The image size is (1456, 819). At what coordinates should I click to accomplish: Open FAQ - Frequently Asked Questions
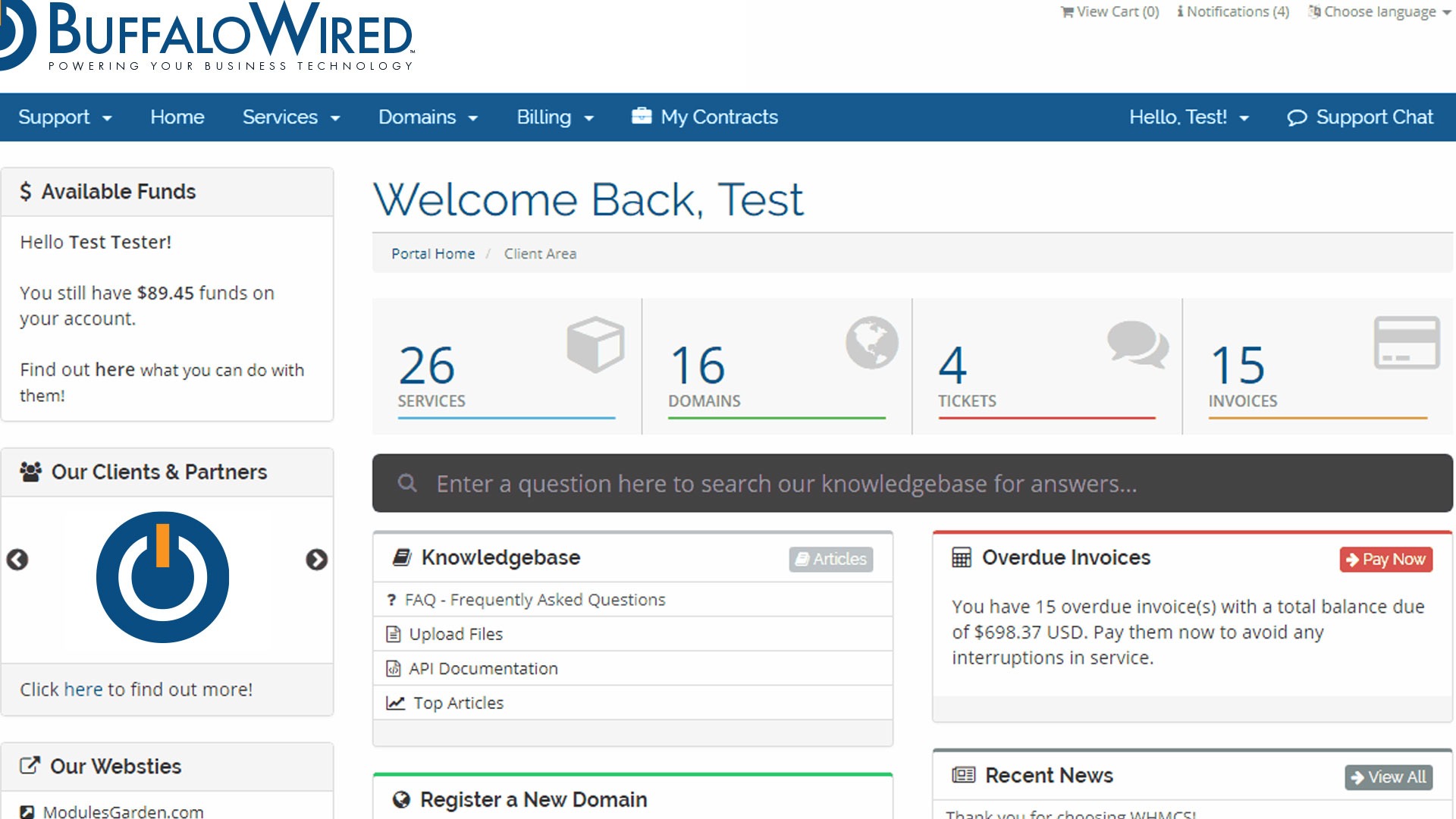click(536, 599)
